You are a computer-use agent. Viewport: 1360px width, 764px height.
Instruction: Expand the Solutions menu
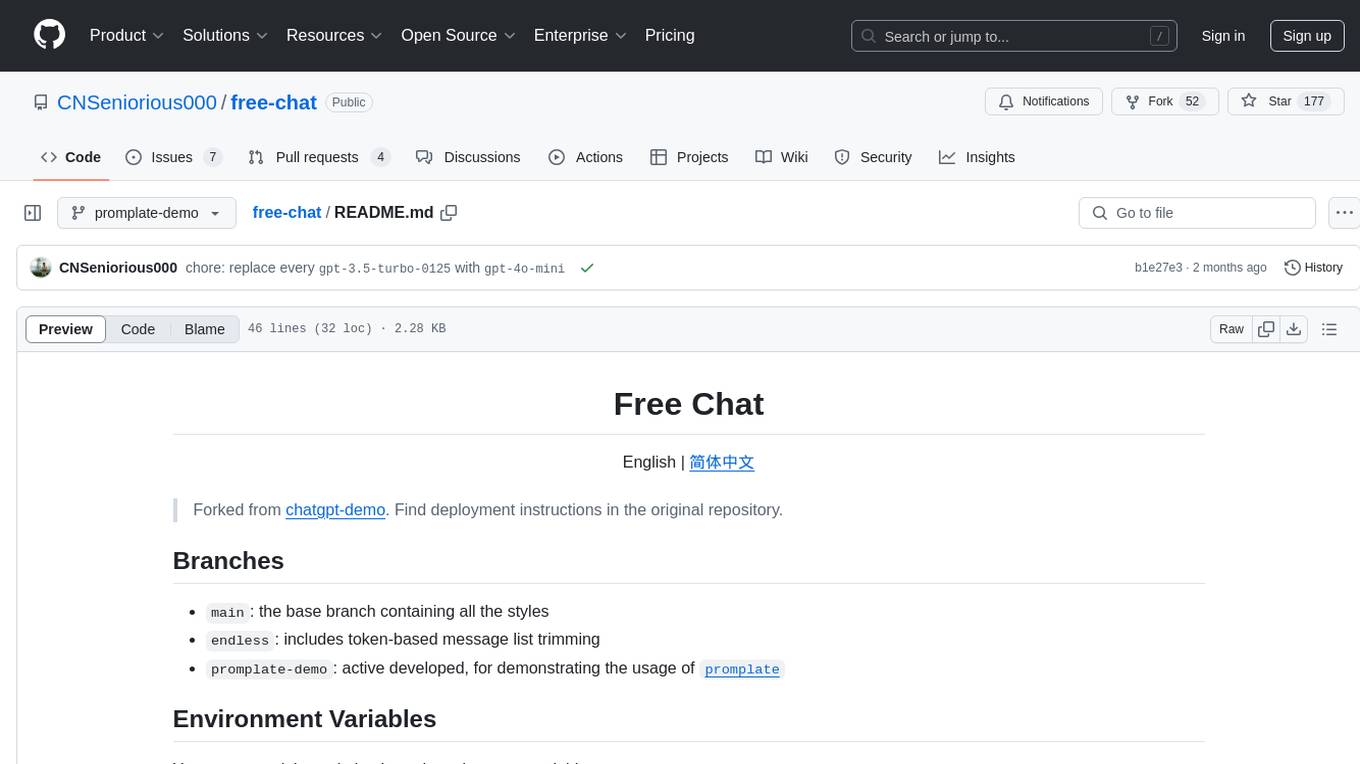point(225,35)
